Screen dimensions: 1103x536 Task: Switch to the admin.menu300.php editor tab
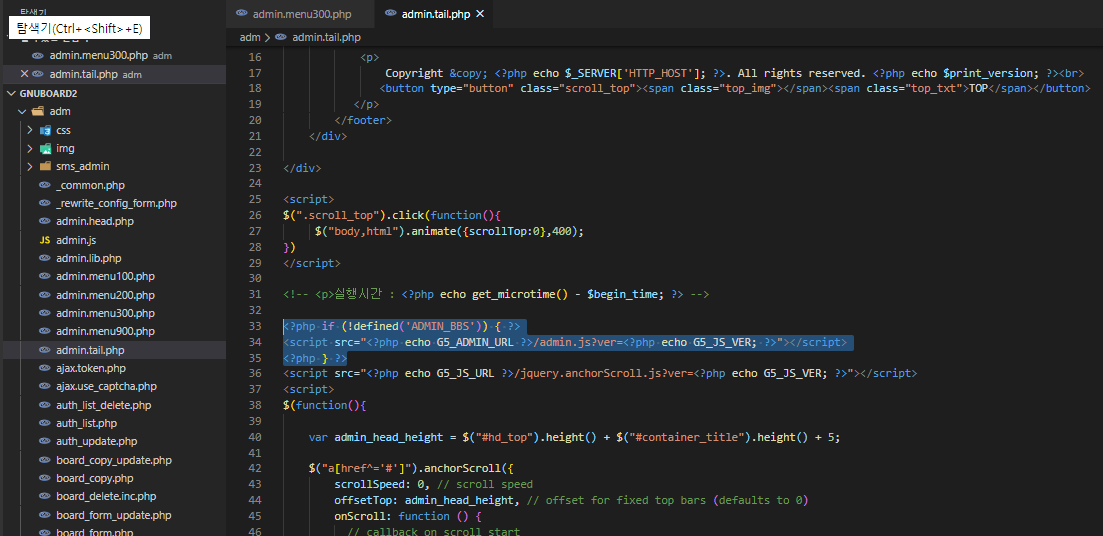click(302, 14)
